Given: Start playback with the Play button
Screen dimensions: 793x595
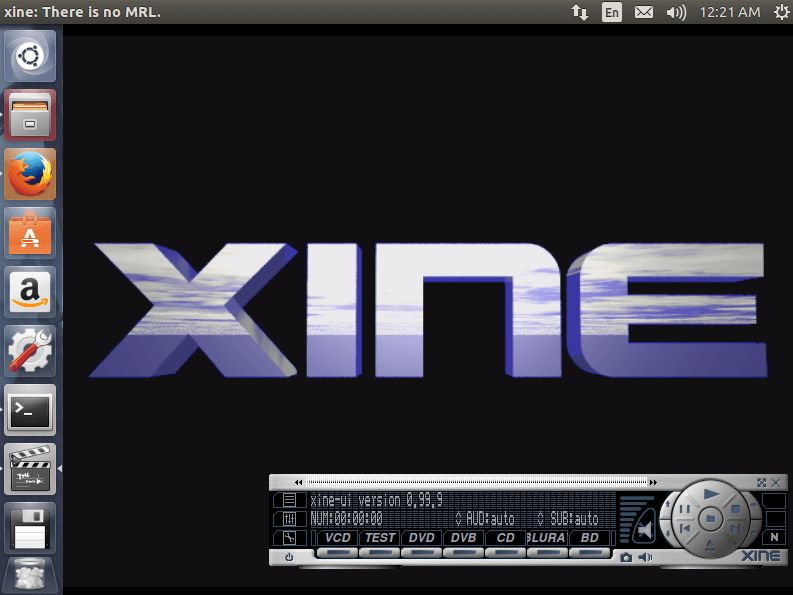Looking at the screenshot, I should pyautogui.click(x=711, y=494).
